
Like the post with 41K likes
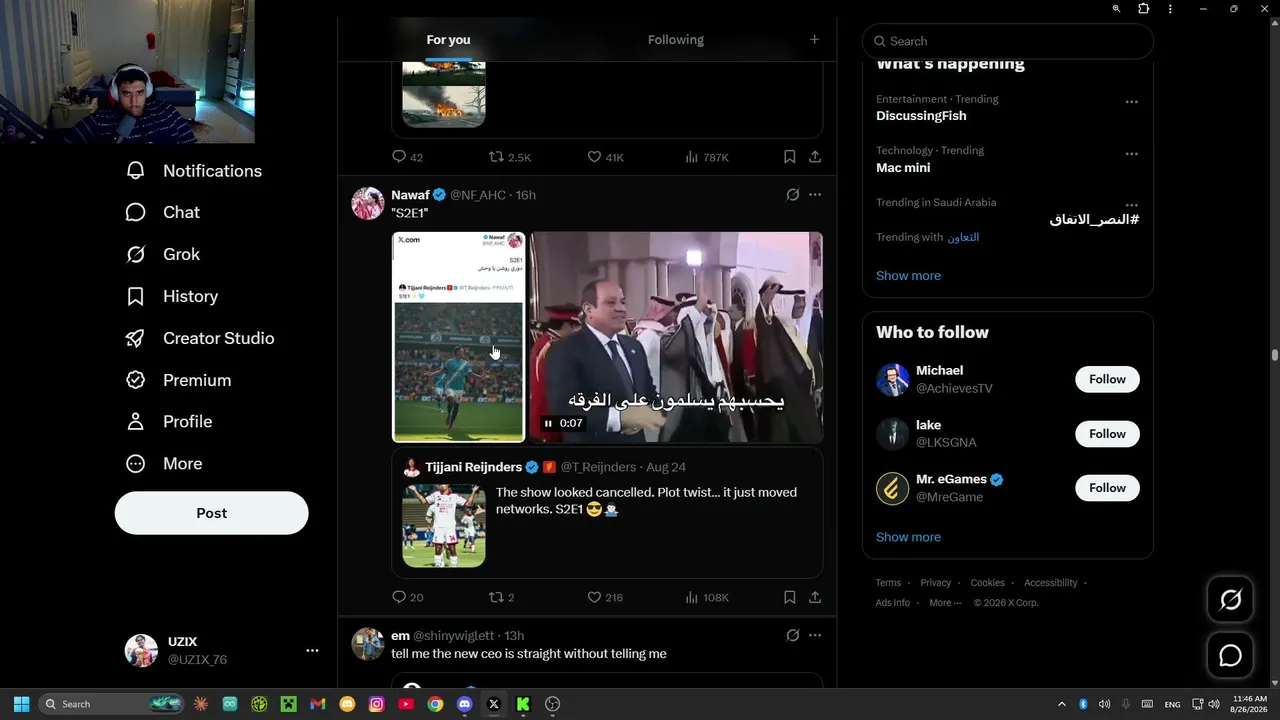coord(605,157)
